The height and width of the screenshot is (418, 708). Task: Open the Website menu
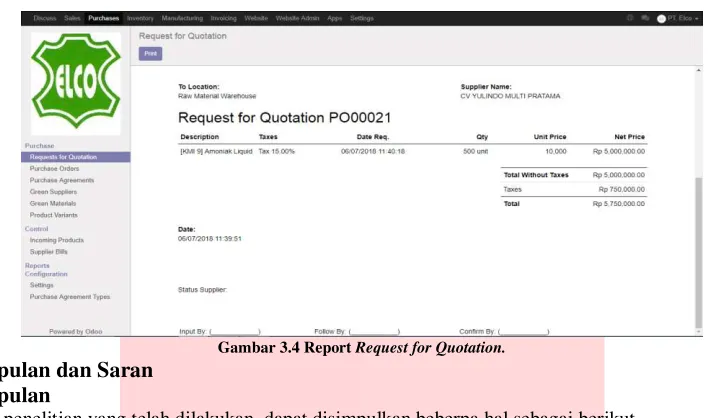[256, 19]
